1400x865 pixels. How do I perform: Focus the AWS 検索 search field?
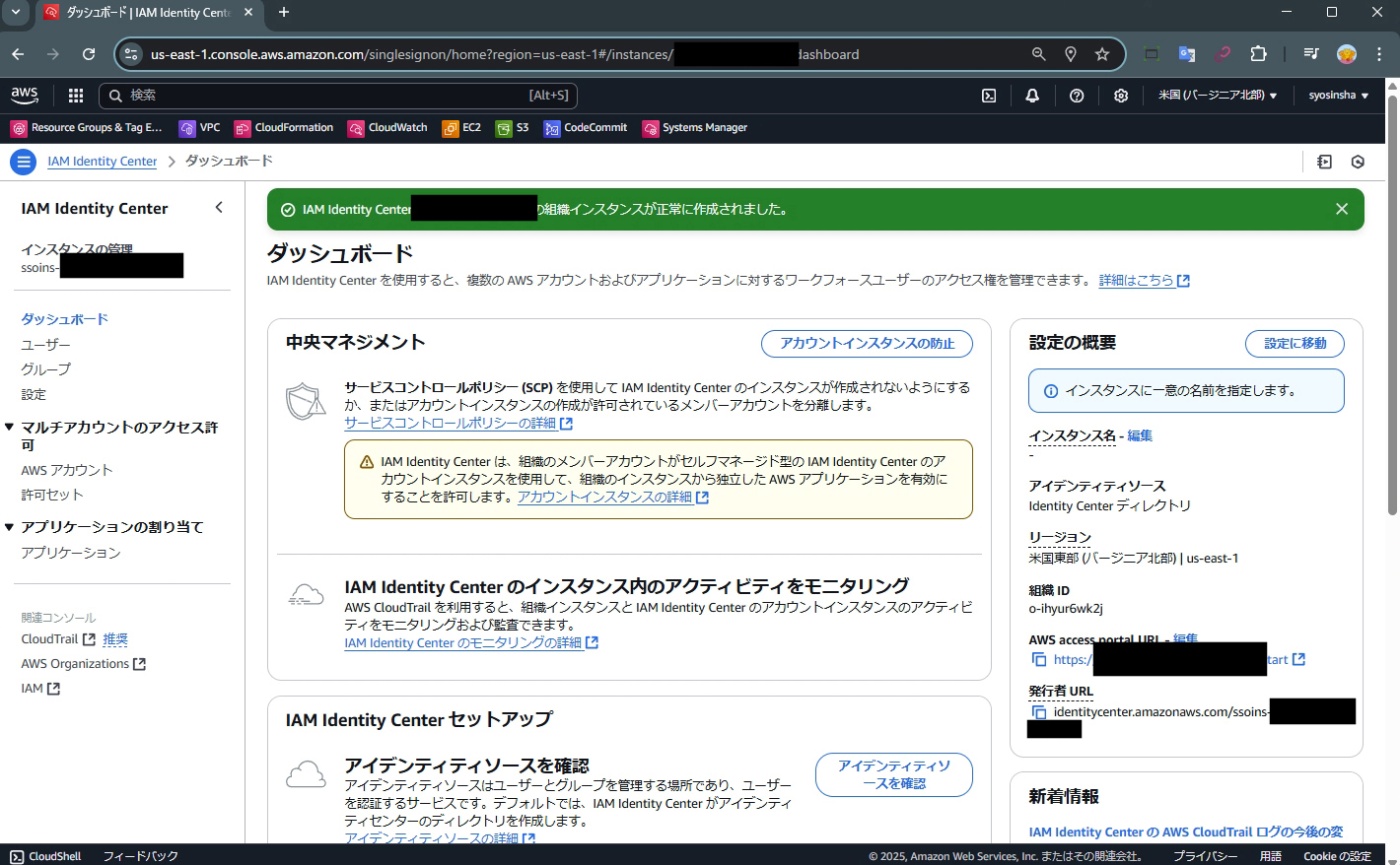coord(338,95)
